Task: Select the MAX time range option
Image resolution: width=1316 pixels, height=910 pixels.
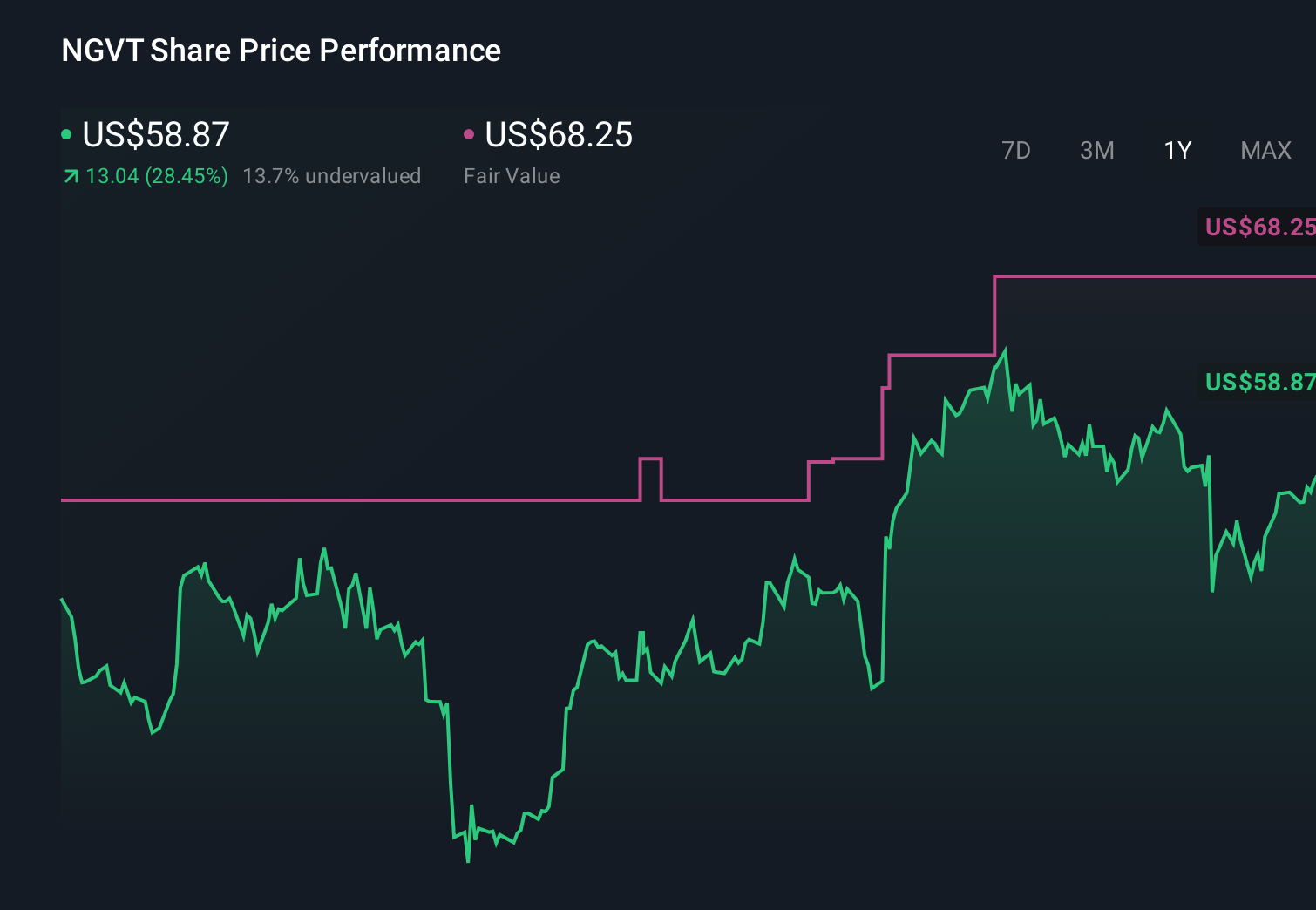Action: click(x=1265, y=150)
